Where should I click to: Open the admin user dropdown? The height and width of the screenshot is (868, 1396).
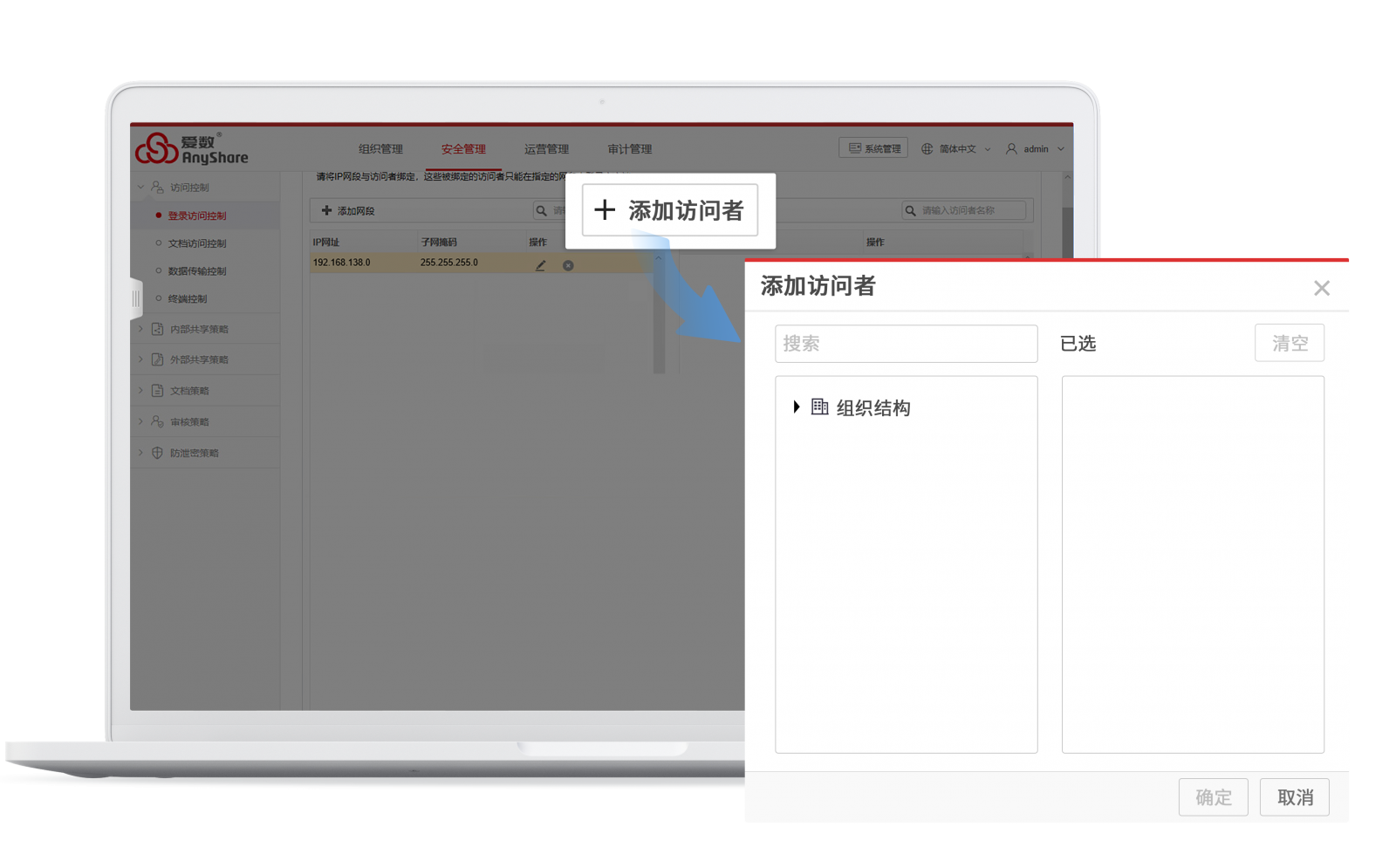[x=1036, y=149]
